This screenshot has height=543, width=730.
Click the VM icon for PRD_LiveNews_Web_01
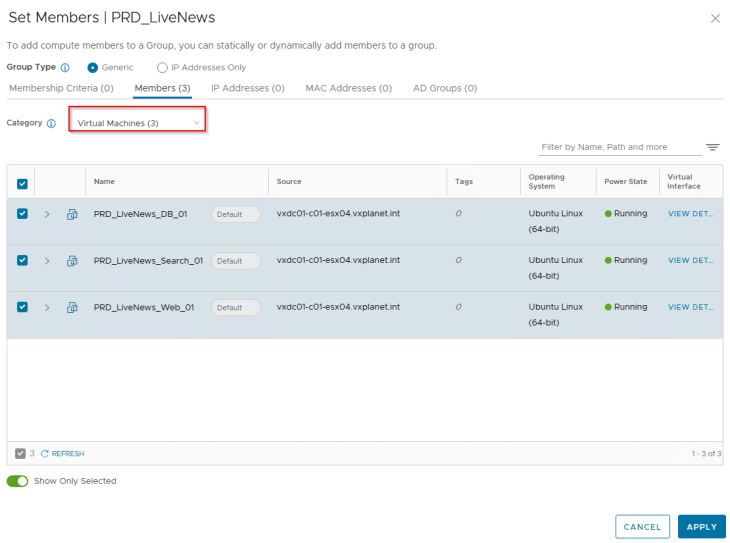(72, 307)
